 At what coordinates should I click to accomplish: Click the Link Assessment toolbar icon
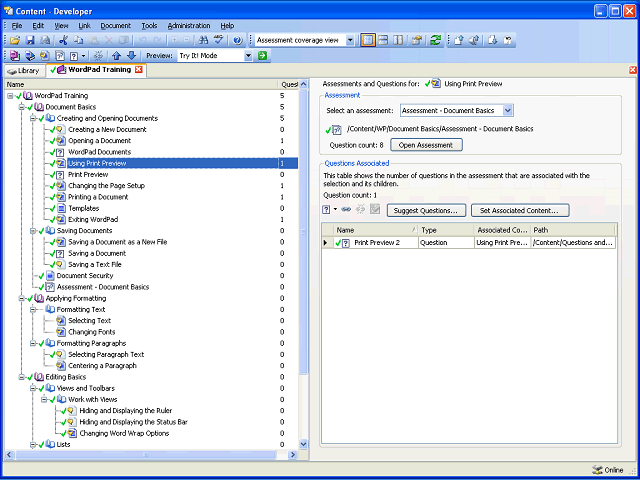pos(60,56)
